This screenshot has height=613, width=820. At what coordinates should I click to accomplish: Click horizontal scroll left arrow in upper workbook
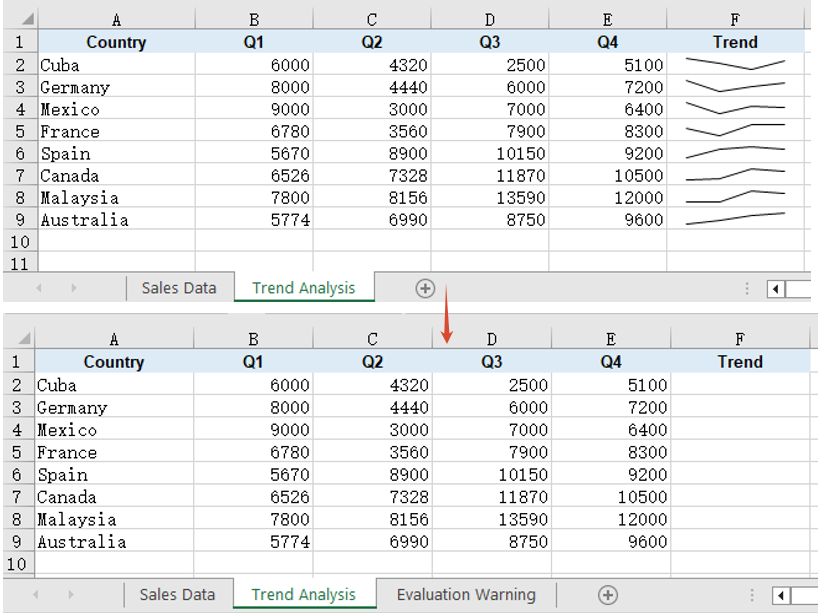(776, 289)
